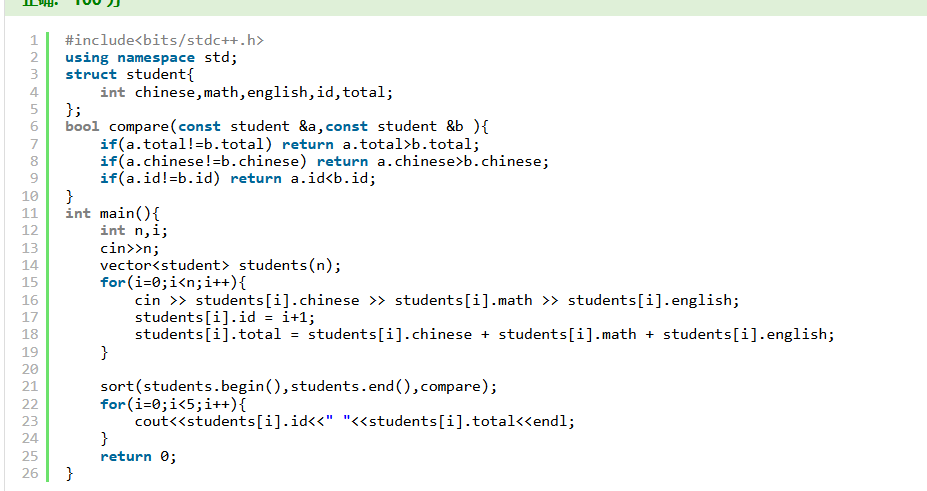Click the #include<bits/stdc++.h> line

[164, 40]
